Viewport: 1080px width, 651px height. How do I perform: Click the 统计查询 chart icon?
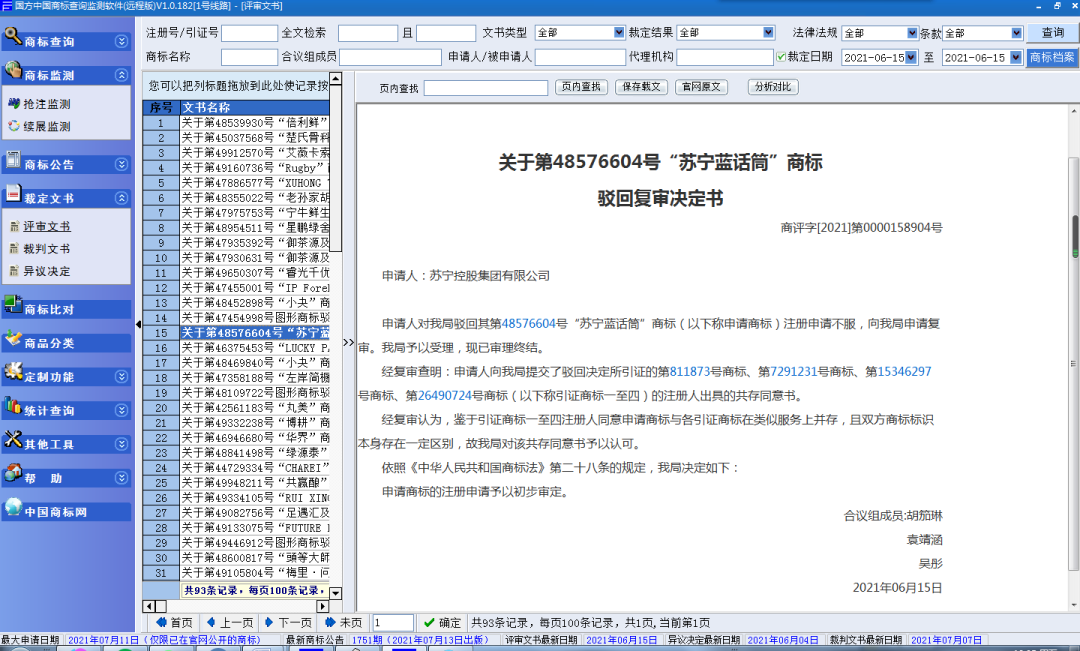(12, 406)
